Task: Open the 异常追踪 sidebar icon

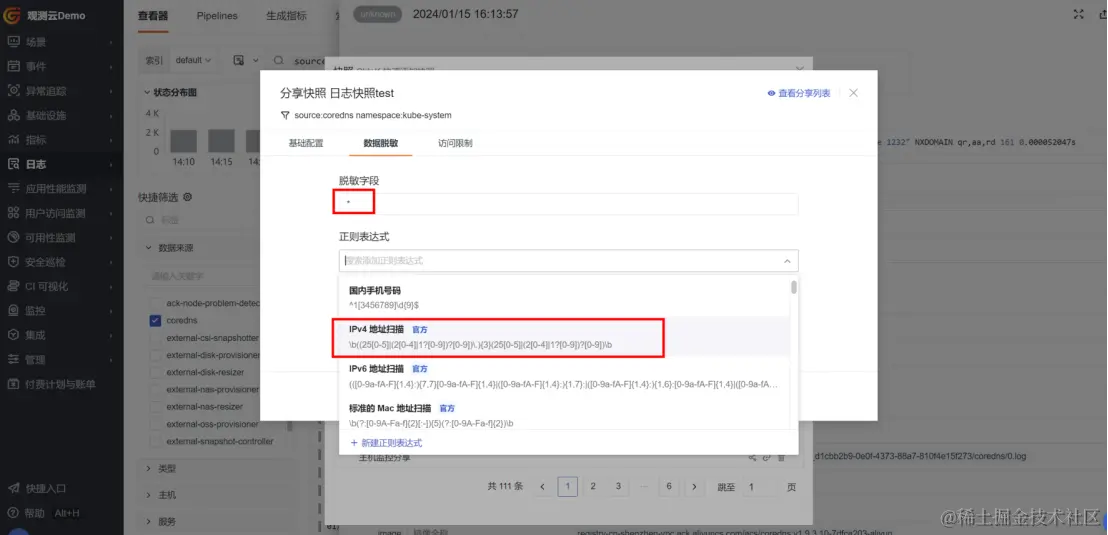Action: (x=13, y=90)
